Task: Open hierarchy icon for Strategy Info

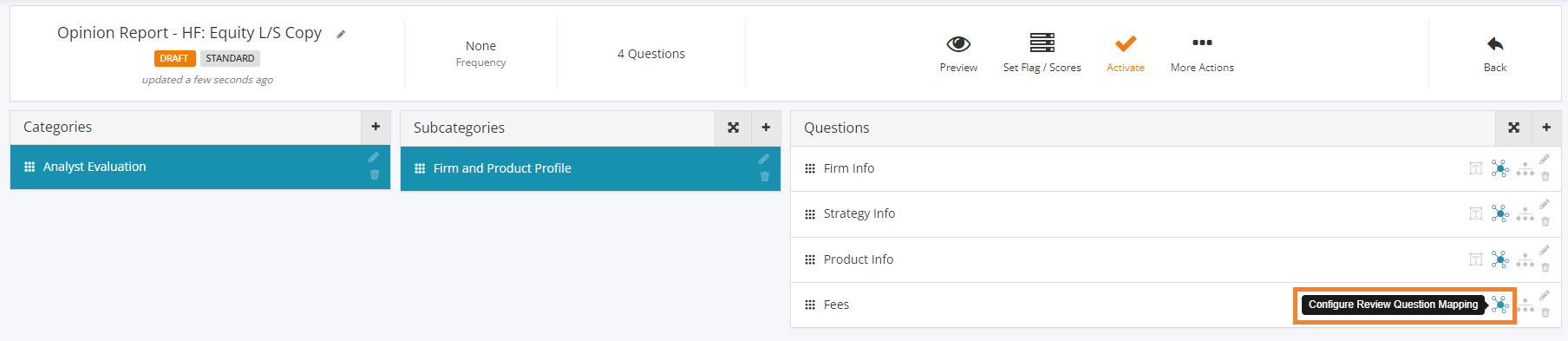Action: [1525, 213]
